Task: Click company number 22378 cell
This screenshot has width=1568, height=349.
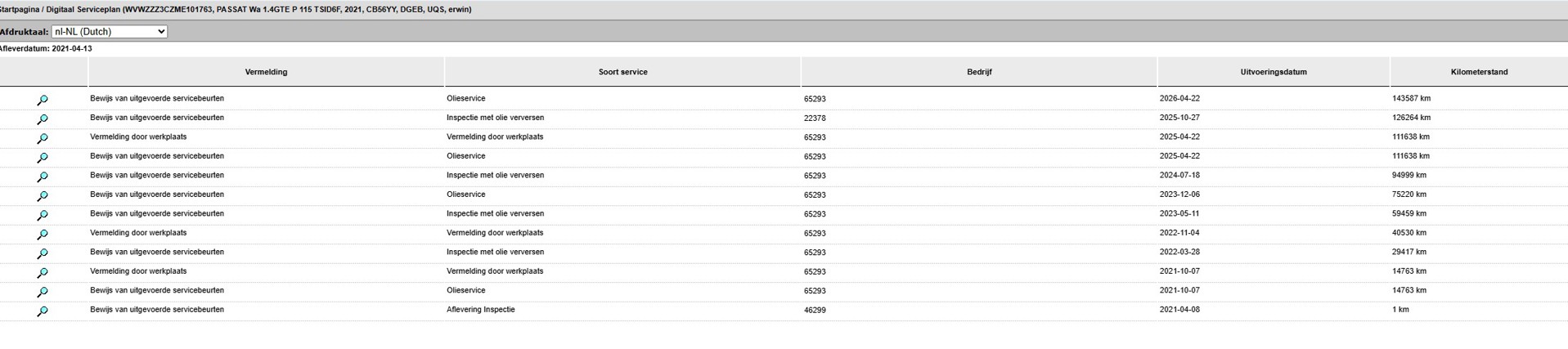Action: (x=815, y=119)
